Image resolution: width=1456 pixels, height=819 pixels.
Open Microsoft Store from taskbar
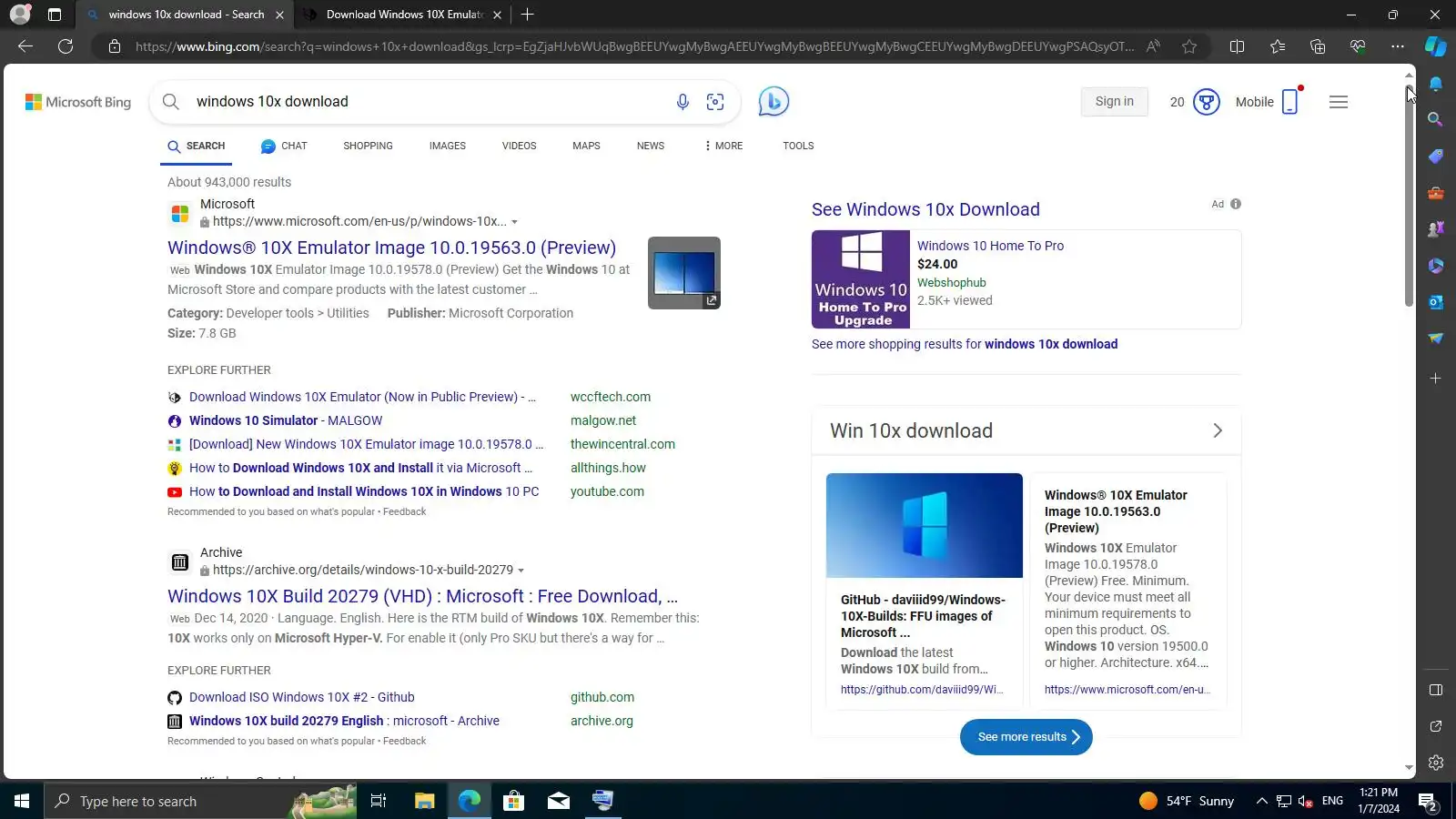point(514,801)
